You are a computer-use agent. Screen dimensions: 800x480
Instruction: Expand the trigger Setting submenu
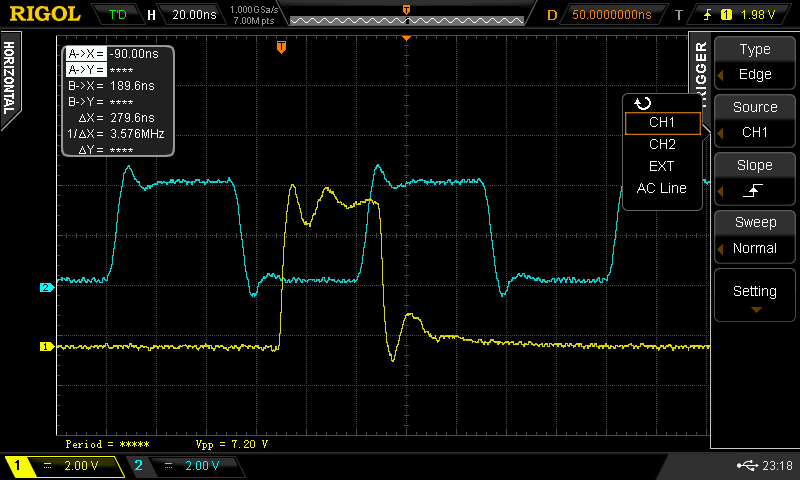pos(755,295)
